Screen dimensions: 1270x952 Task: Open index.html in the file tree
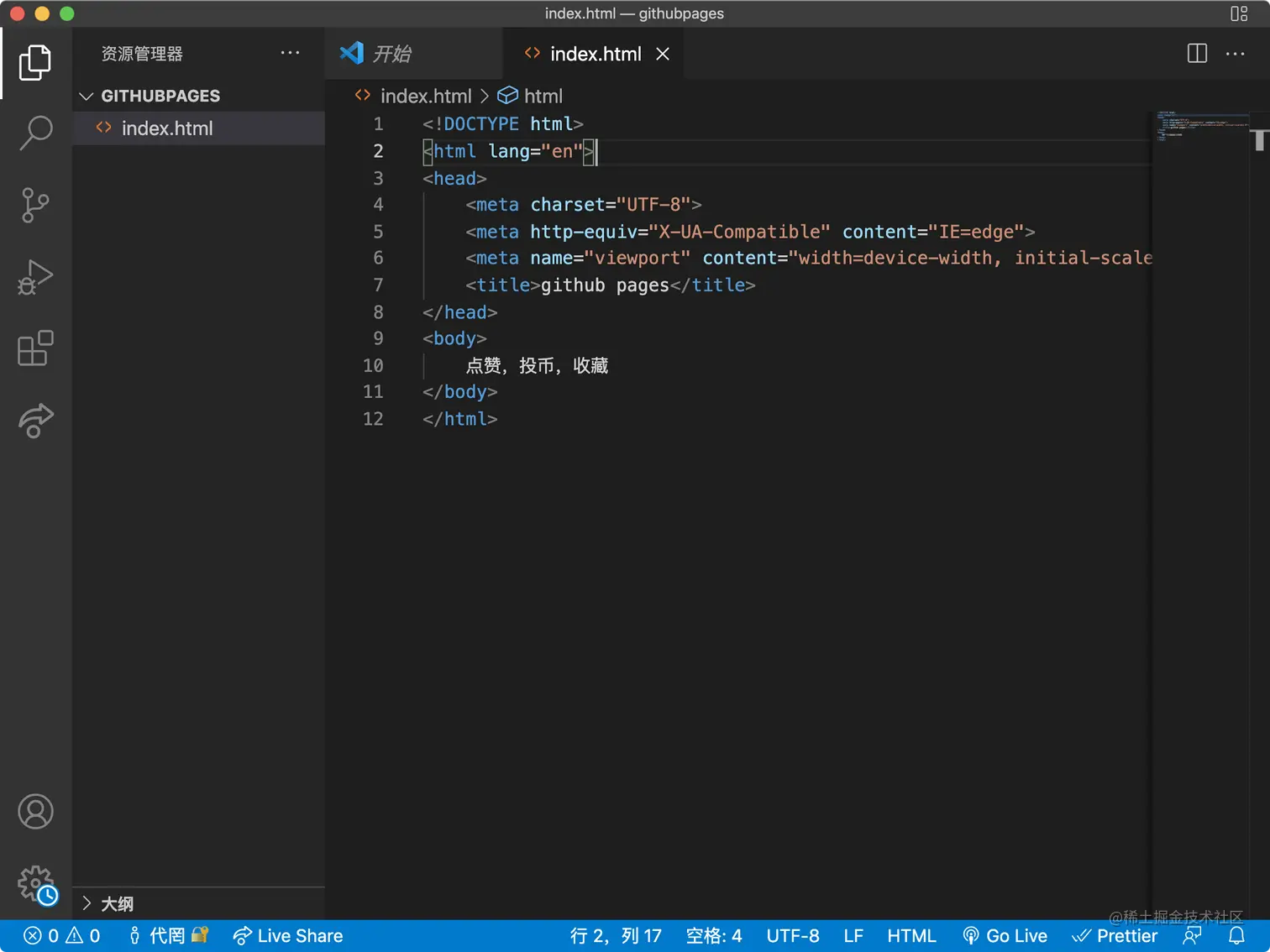pyautogui.click(x=198, y=128)
